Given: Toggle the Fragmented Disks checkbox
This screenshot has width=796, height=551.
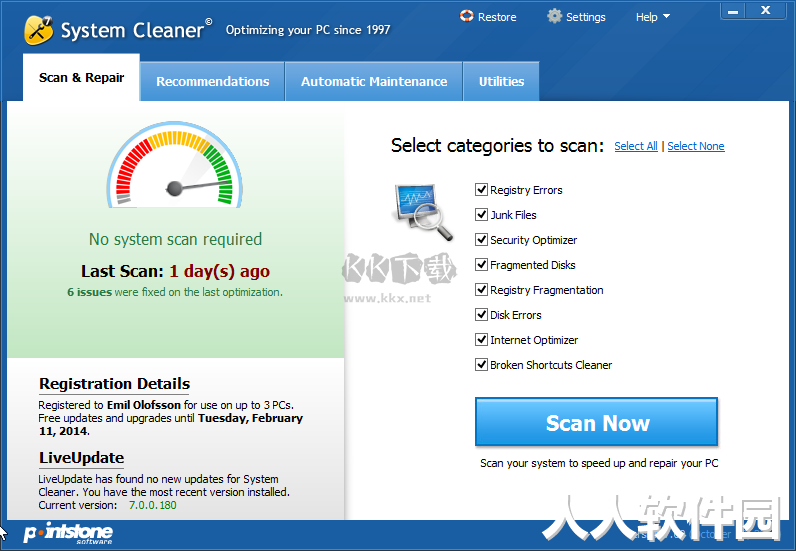Looking at the screenshot, I should 481,265.
